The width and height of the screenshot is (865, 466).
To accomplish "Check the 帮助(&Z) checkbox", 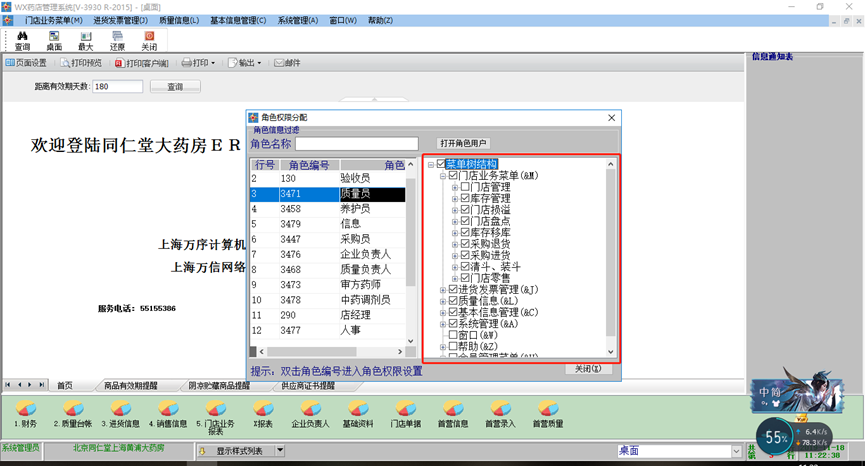I will pos(453,346).
